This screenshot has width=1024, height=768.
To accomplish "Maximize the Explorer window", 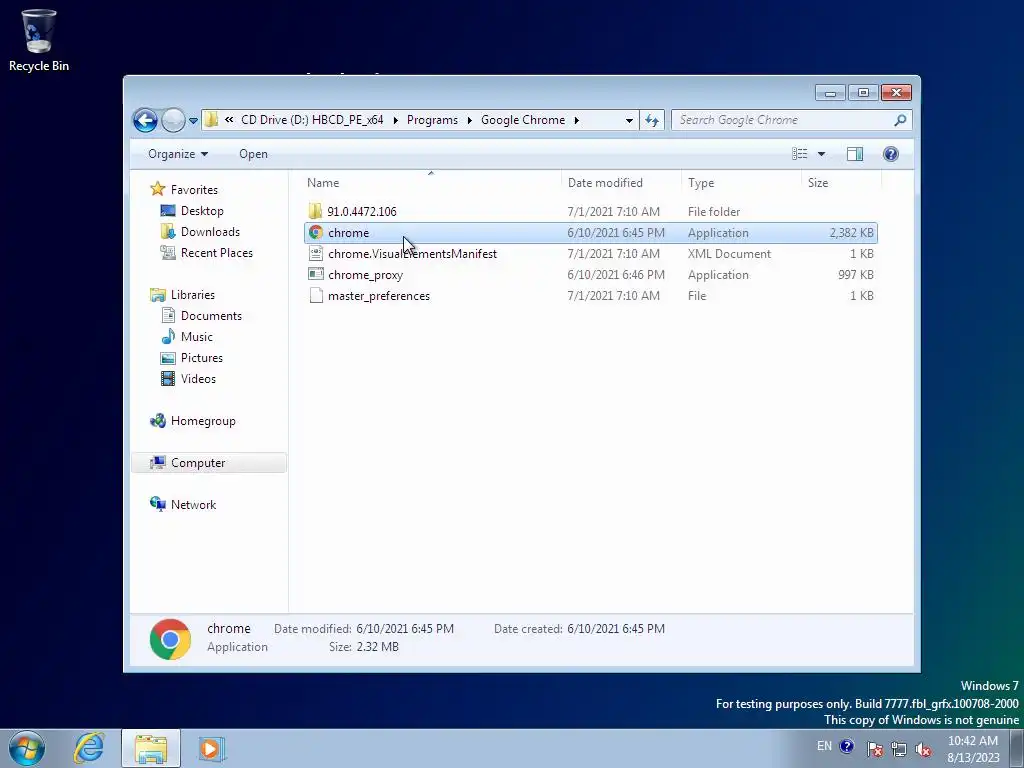I will click(863, 93).
